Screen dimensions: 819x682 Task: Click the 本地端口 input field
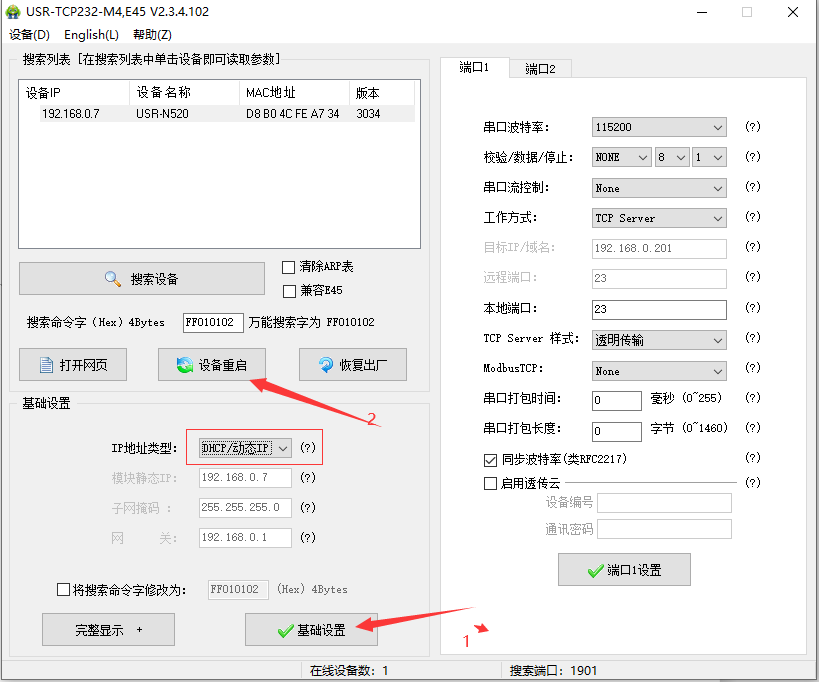[x=659, y=310]
